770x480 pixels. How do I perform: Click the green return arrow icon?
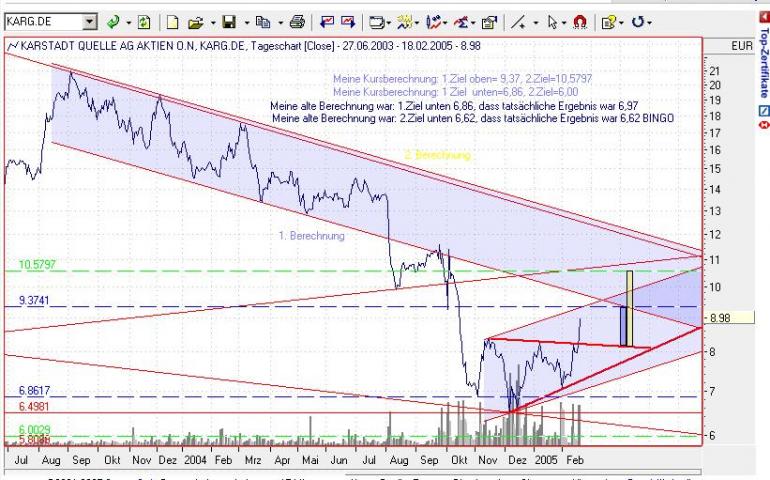[x=113, y=22]
